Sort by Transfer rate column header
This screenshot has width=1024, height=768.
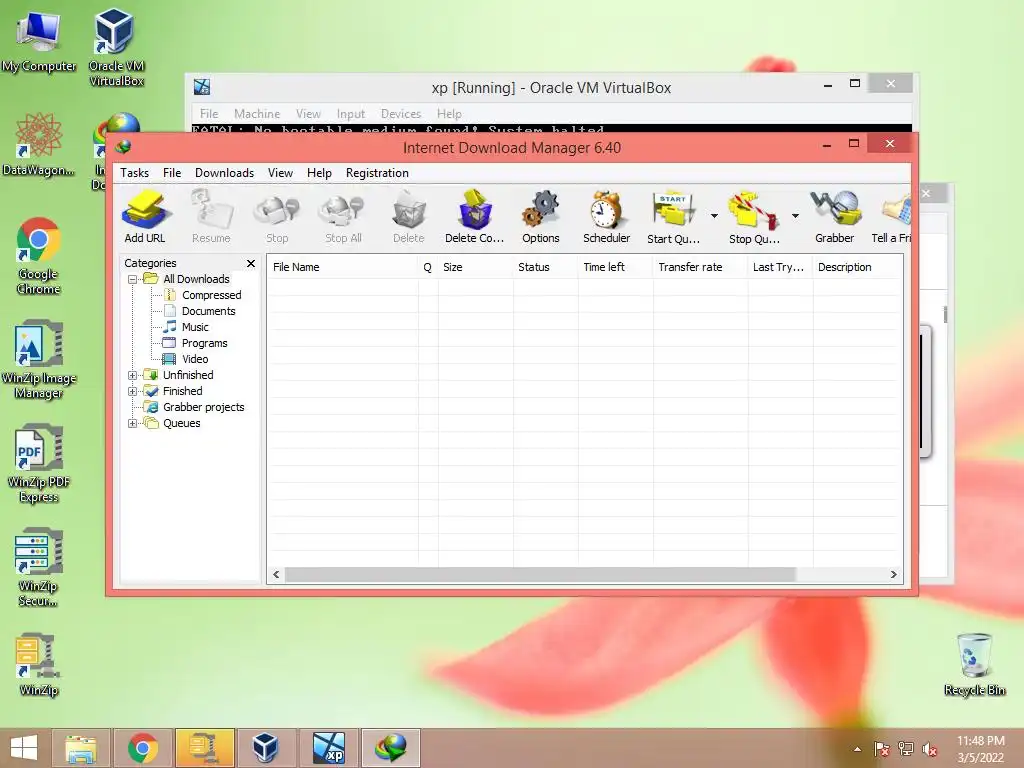[700, 267]
